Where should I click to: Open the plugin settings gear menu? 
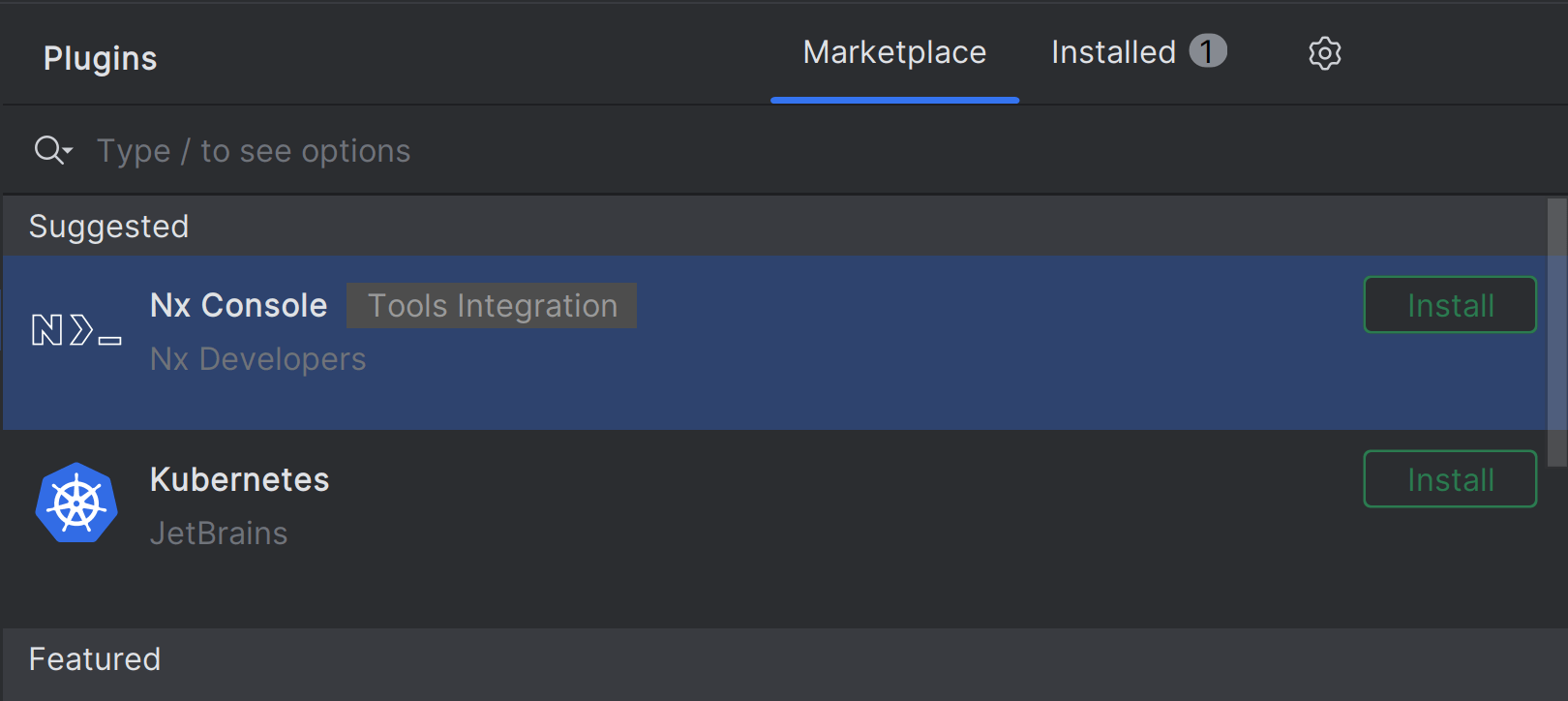click(x=1324, y=53)
